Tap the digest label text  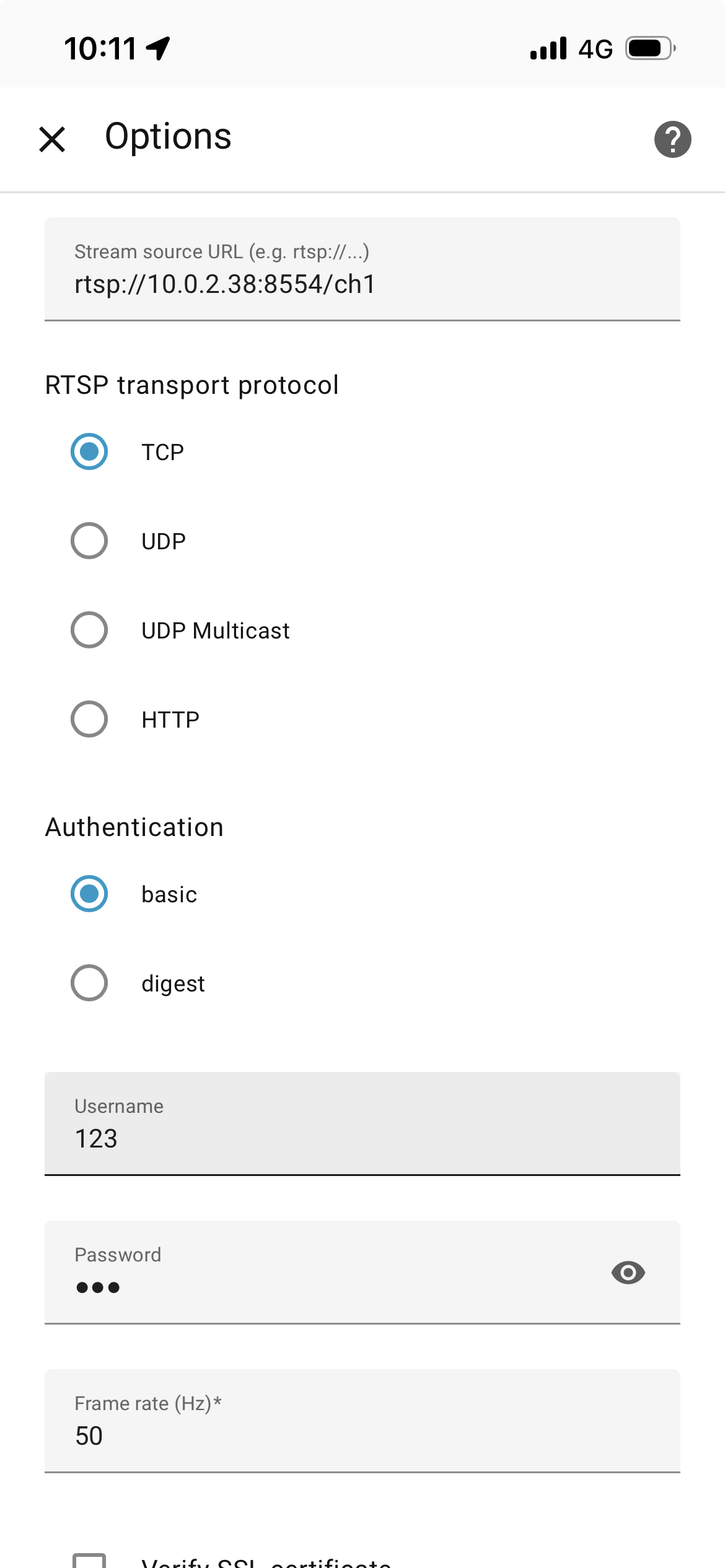173,983
